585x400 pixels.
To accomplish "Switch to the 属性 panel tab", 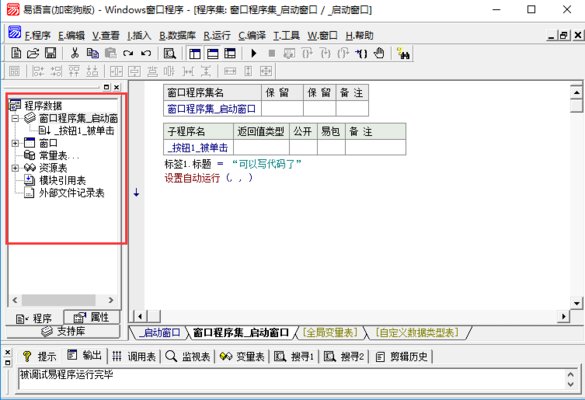I will tap(92, 318).
